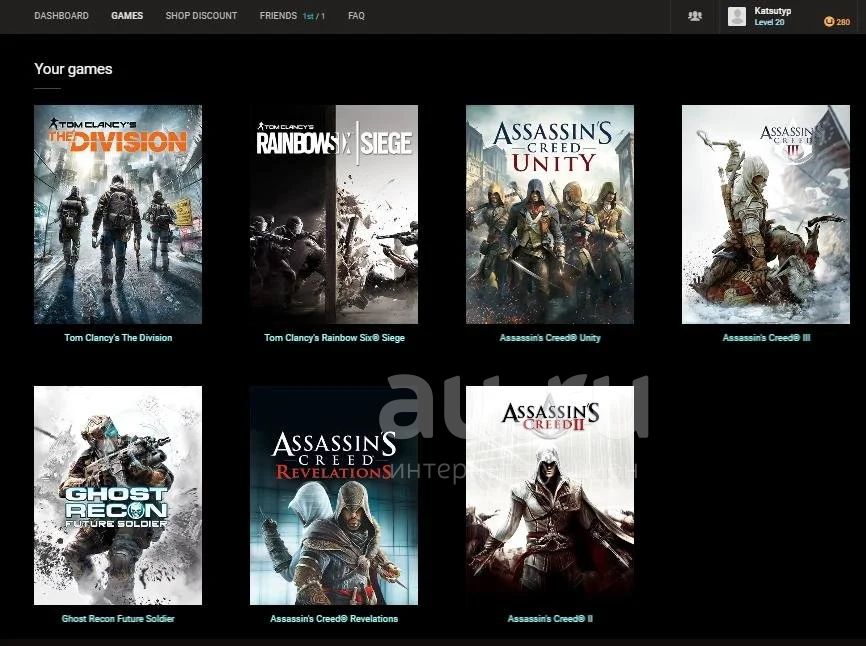Click the 'Ghost Recon Future Soldier' title link
Image resolution: width=866 pixels, height=646 pixels.
tap(118, 619)
